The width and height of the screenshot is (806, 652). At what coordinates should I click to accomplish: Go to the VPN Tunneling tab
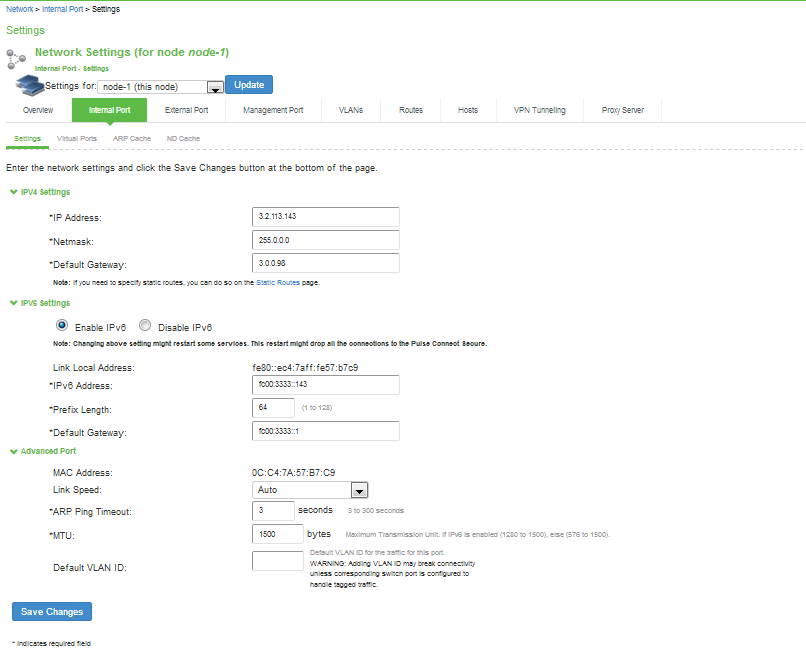click(539, 110)
